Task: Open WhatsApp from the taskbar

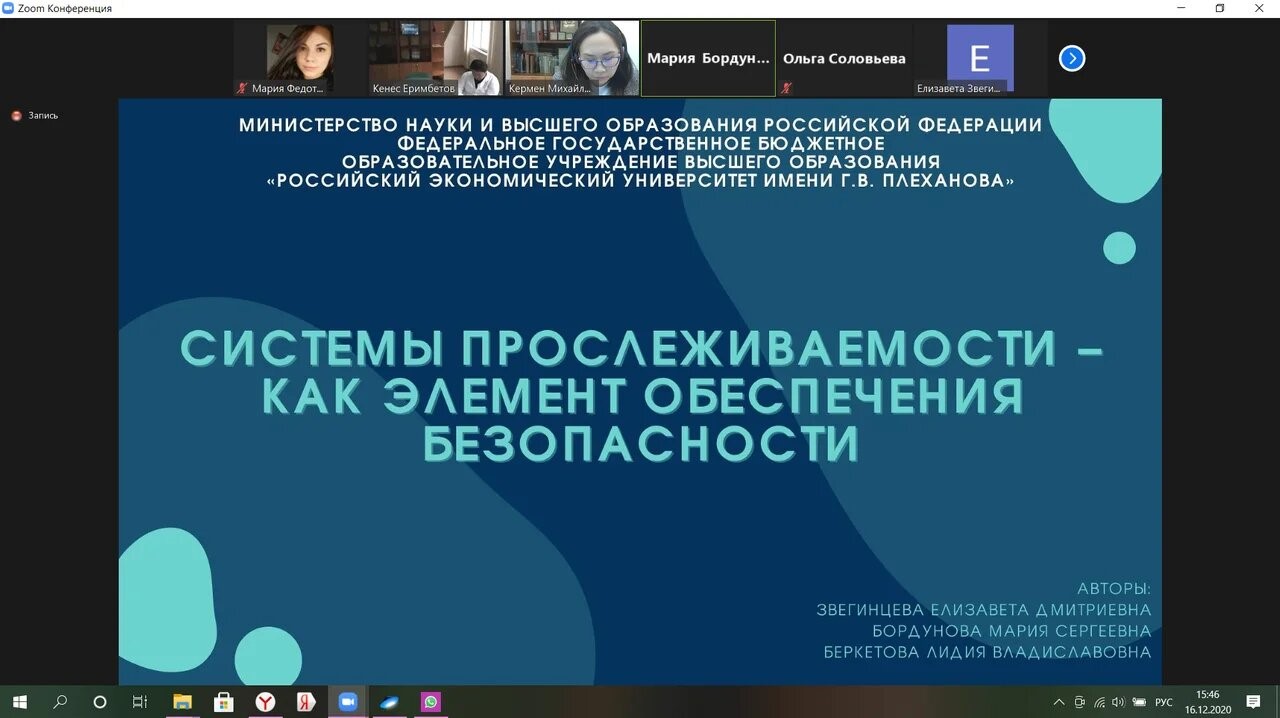Action: (x=431, y=702)
